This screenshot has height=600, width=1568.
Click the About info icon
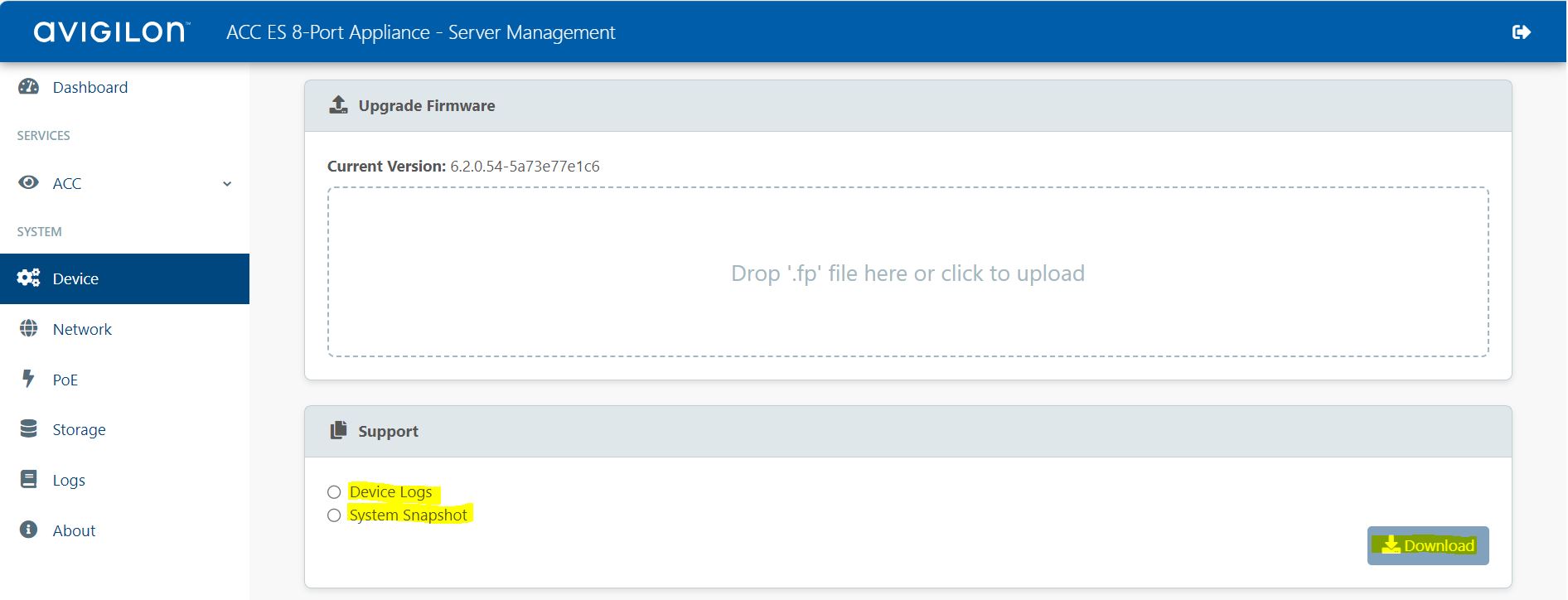point(28,530)
